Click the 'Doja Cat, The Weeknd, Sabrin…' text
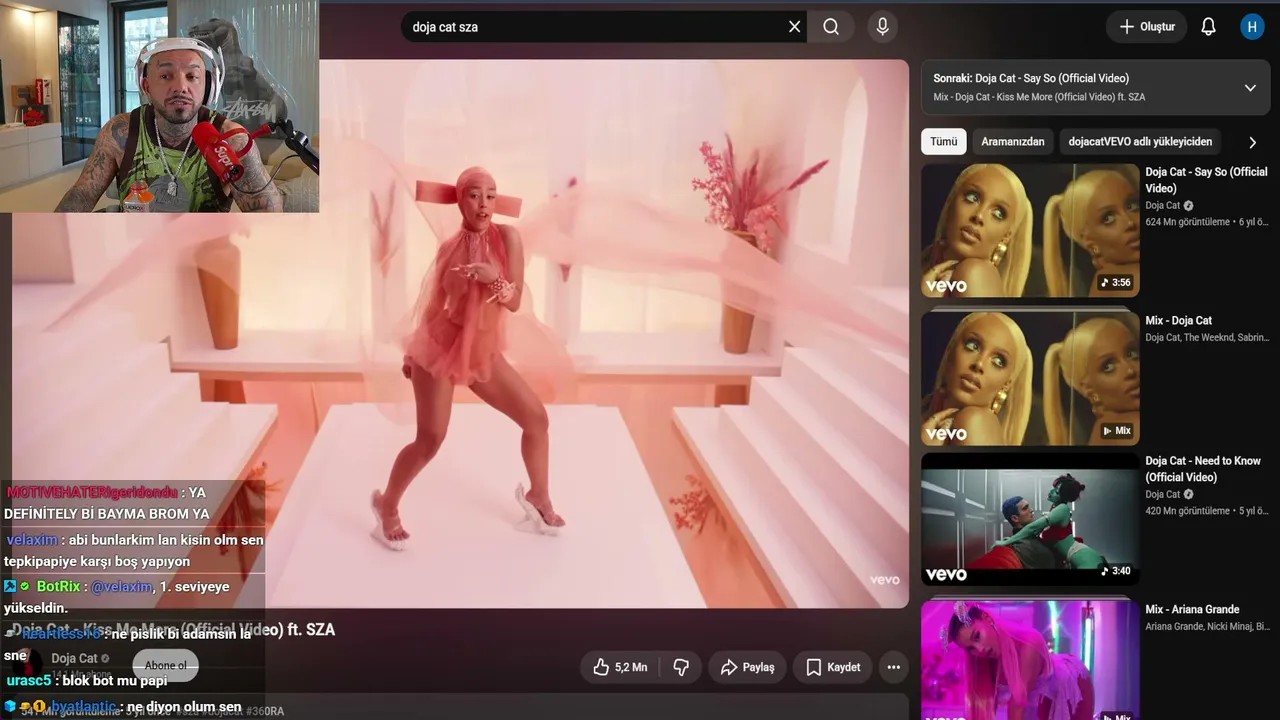The width and height of the screenshot is (1280, 720). [1207, 338]
